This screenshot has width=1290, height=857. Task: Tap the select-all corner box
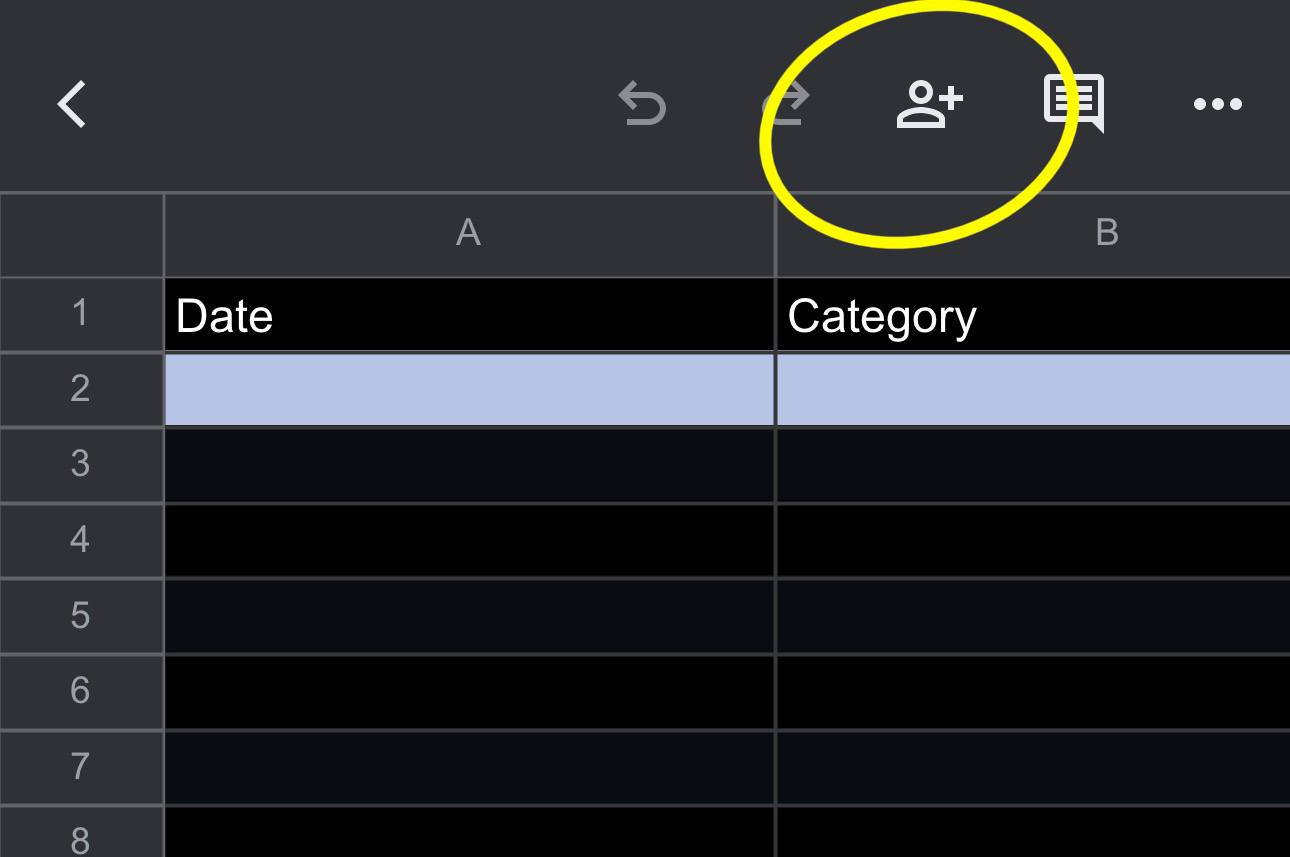click(x=80, y=234)
